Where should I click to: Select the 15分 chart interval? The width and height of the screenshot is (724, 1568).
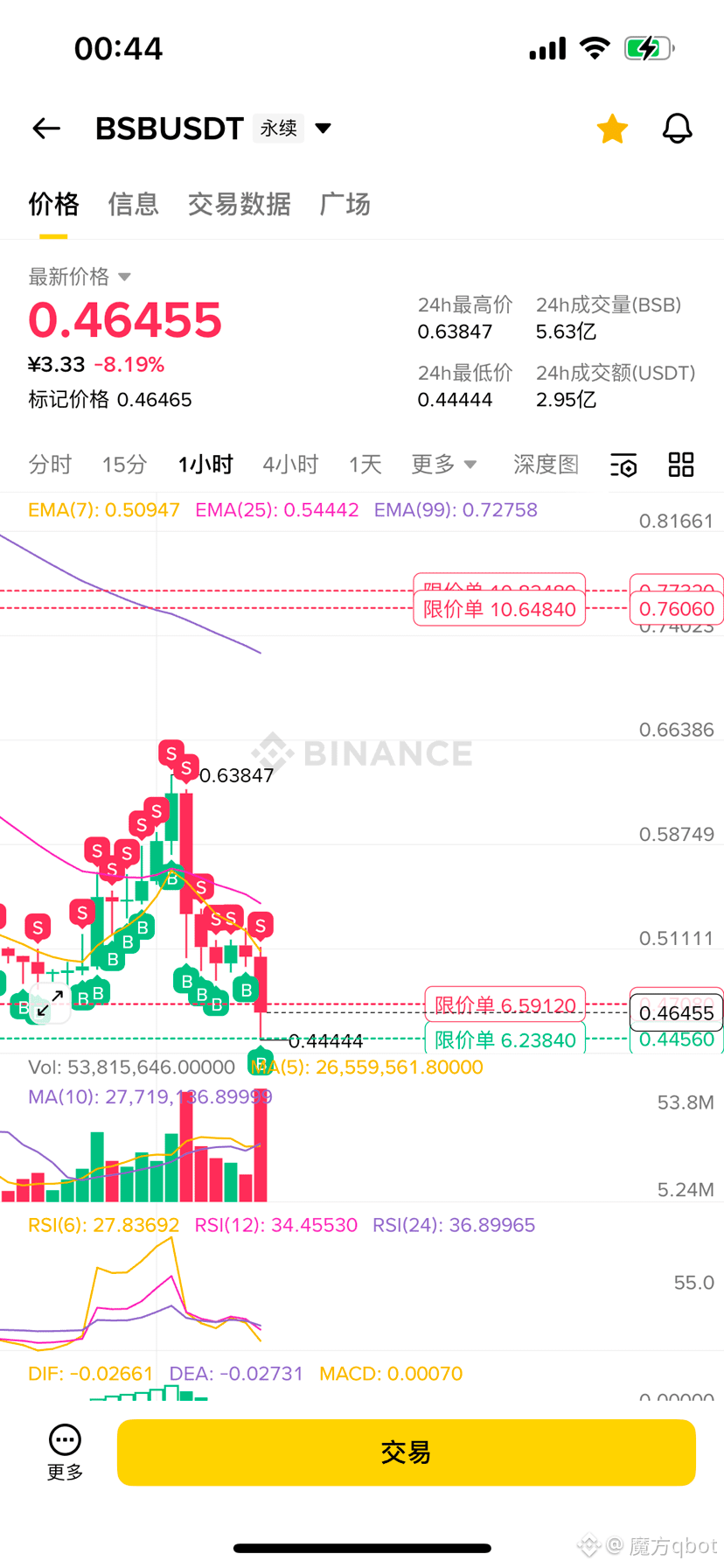124,464
